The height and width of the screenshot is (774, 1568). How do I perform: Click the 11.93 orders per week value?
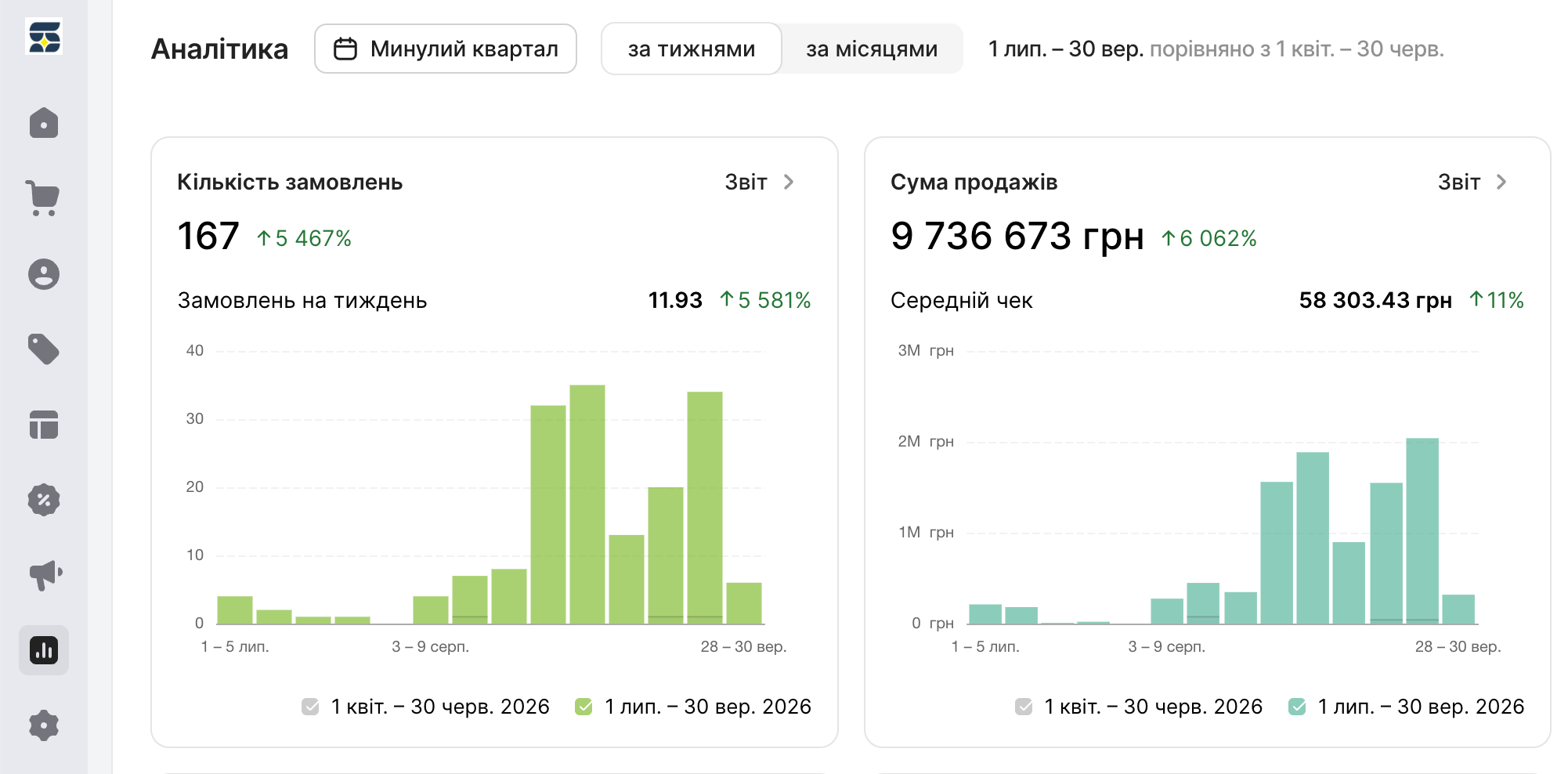675,300
